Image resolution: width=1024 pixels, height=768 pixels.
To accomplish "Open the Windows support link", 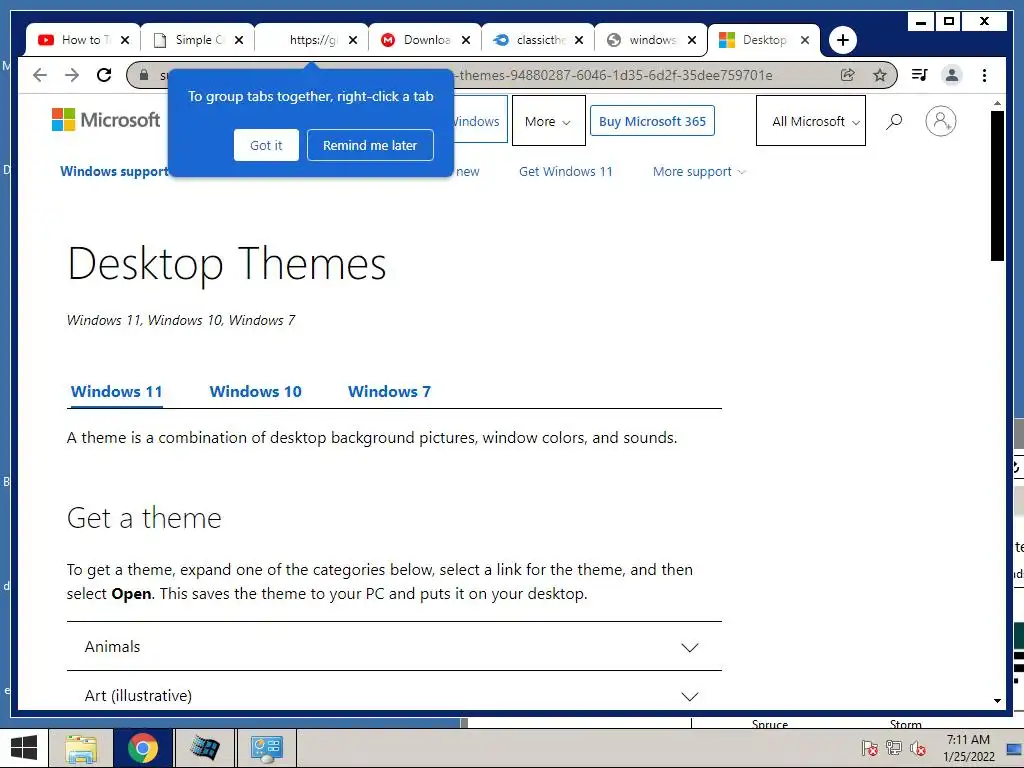I will 114,171.
